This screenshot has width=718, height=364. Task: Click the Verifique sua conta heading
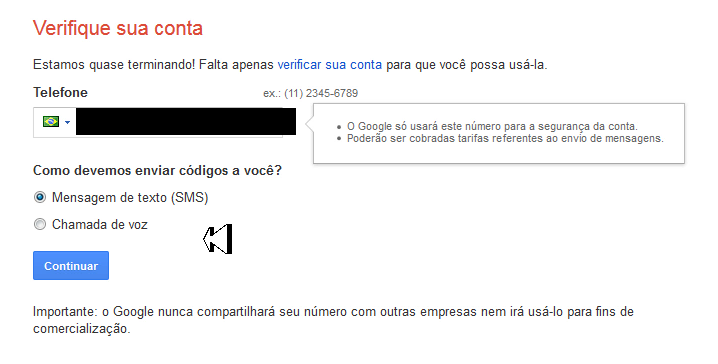tap(118, 28)
